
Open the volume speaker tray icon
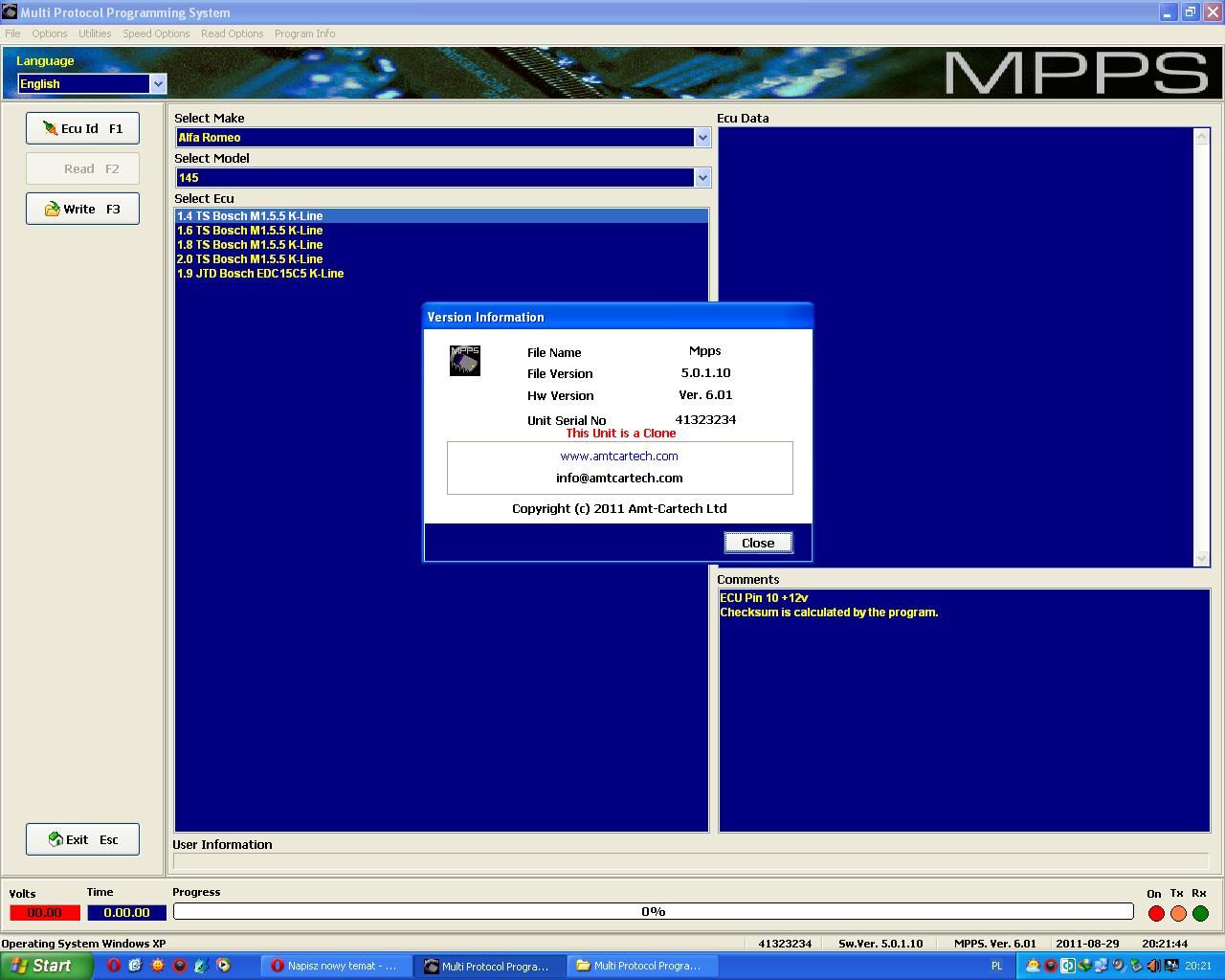[x=1153, y=966]
